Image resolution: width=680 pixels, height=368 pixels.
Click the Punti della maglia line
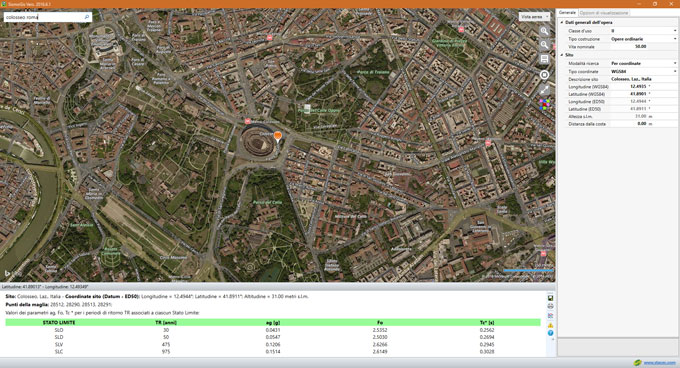59,305
